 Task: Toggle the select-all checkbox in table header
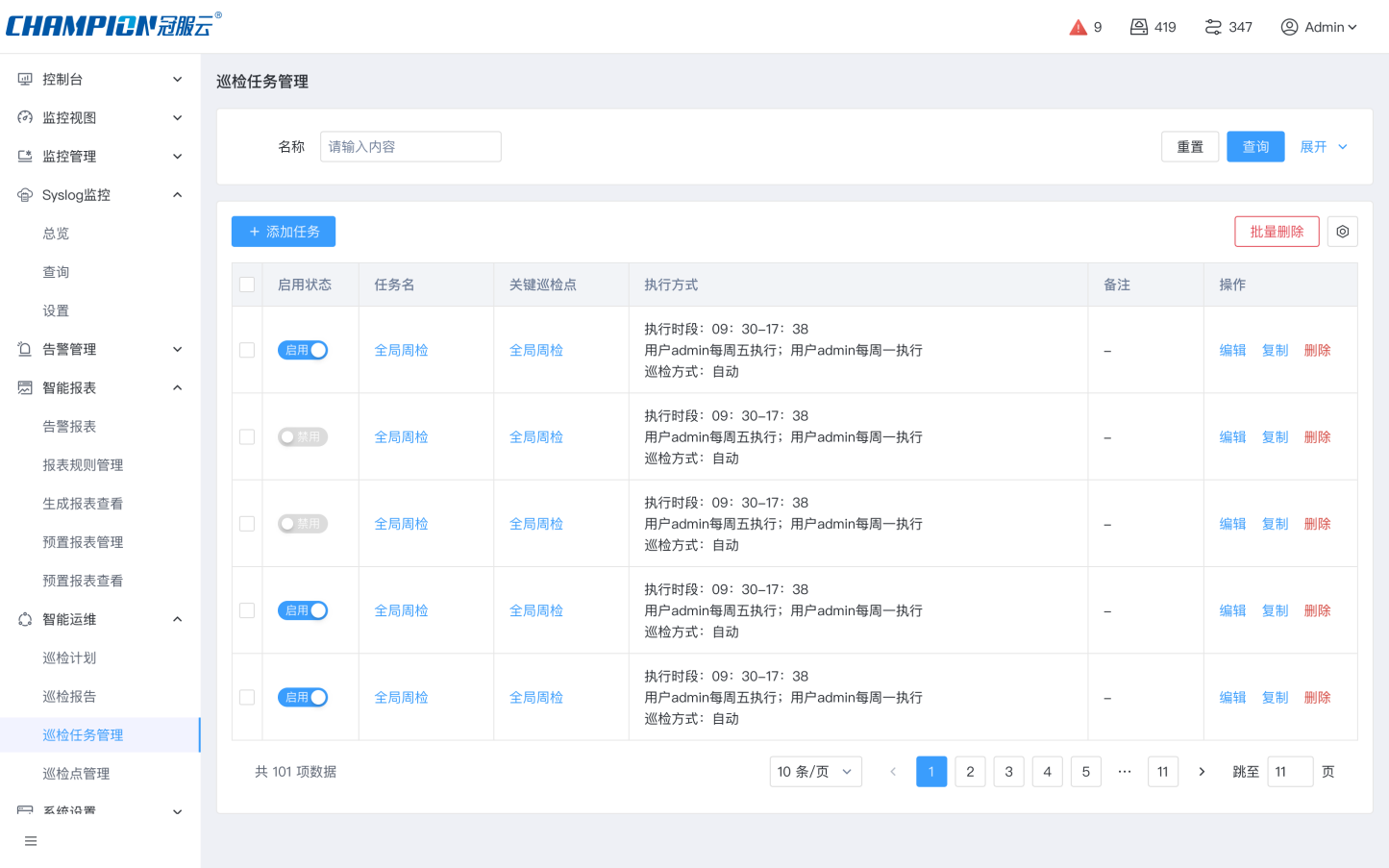point(247,285)
